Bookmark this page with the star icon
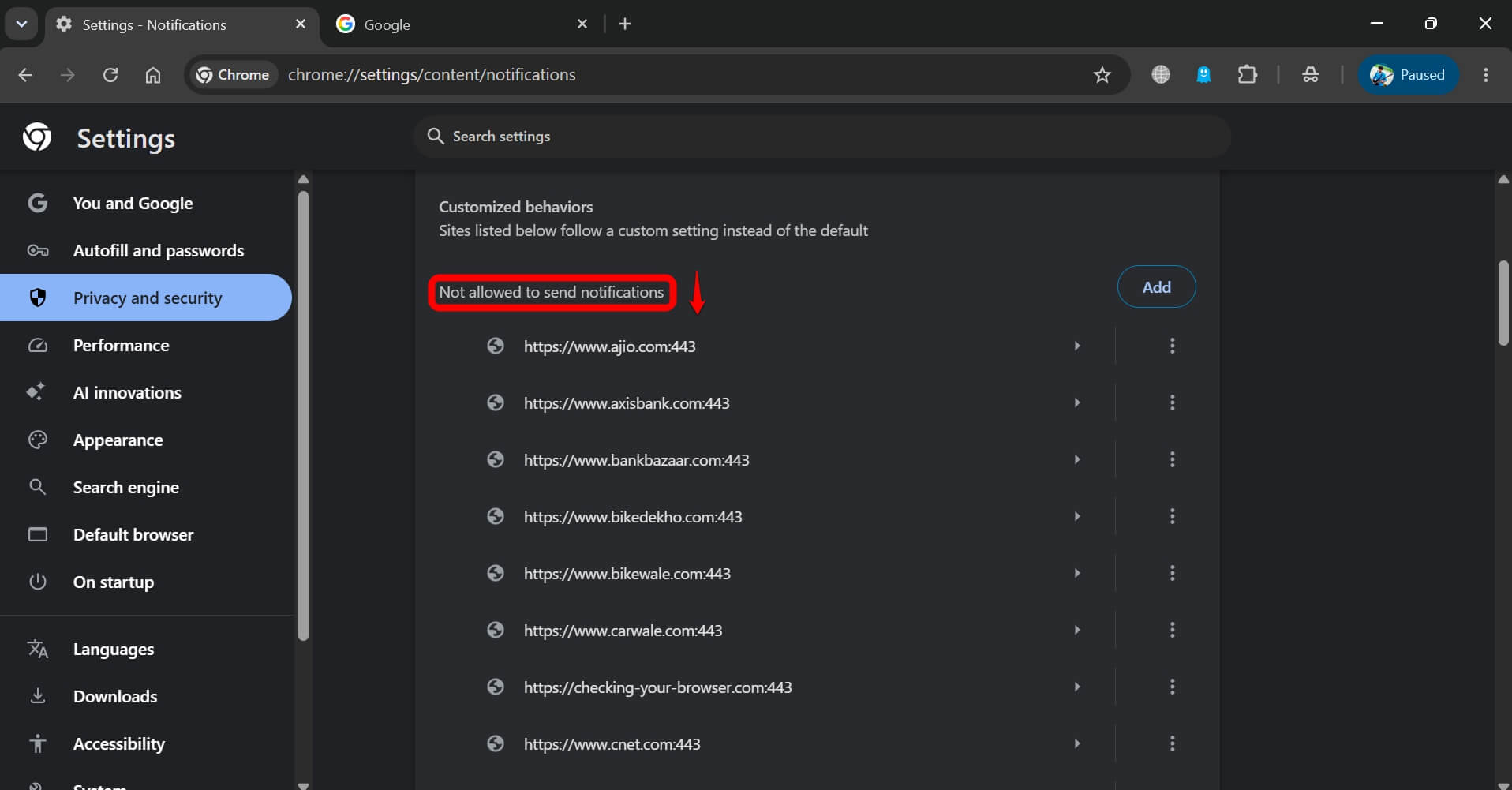Viewport: 1512px width, 790px height. [1102, 75]
